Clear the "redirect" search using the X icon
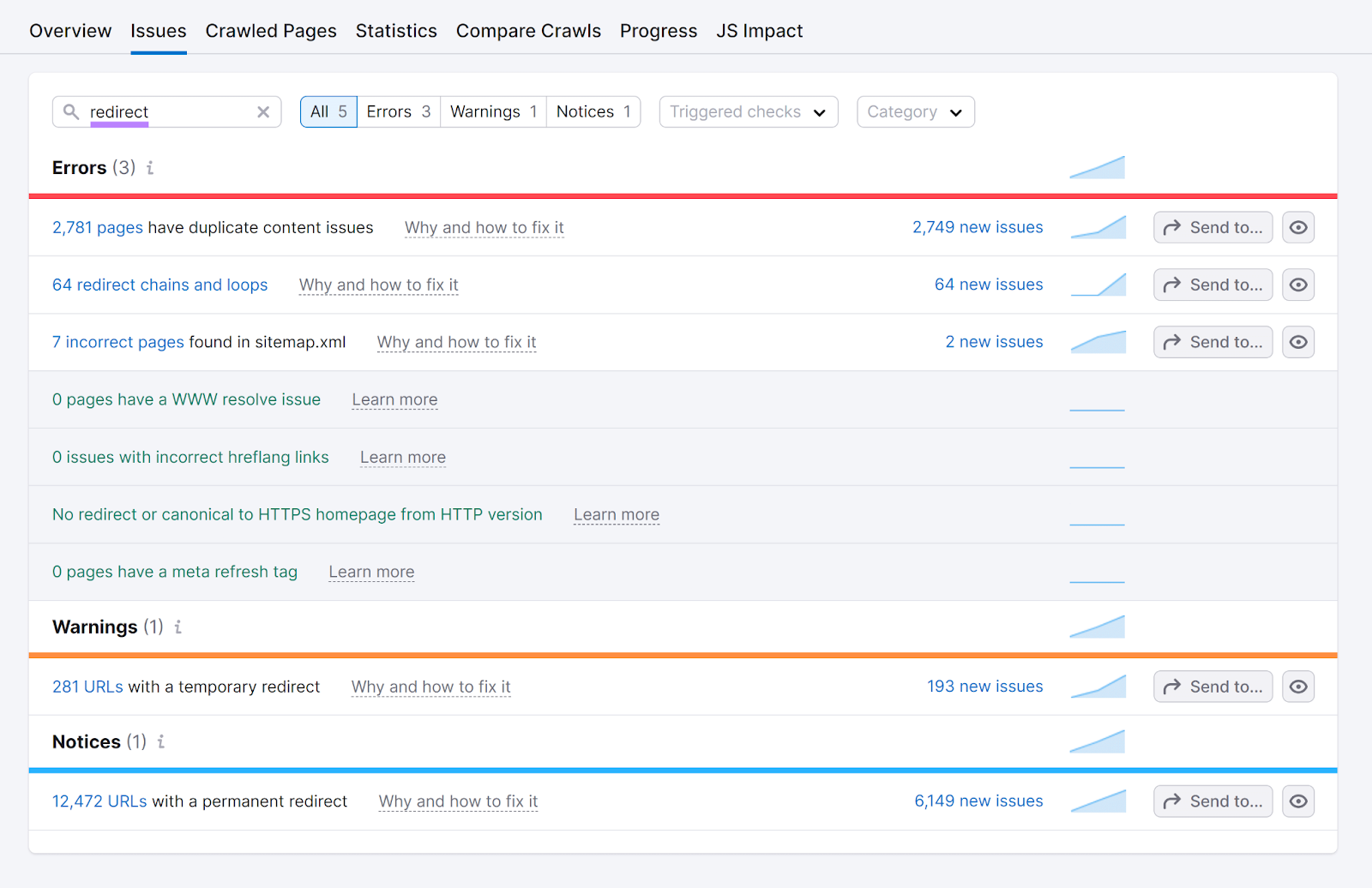The image size is (1372, 888). (x=263, y=111)
